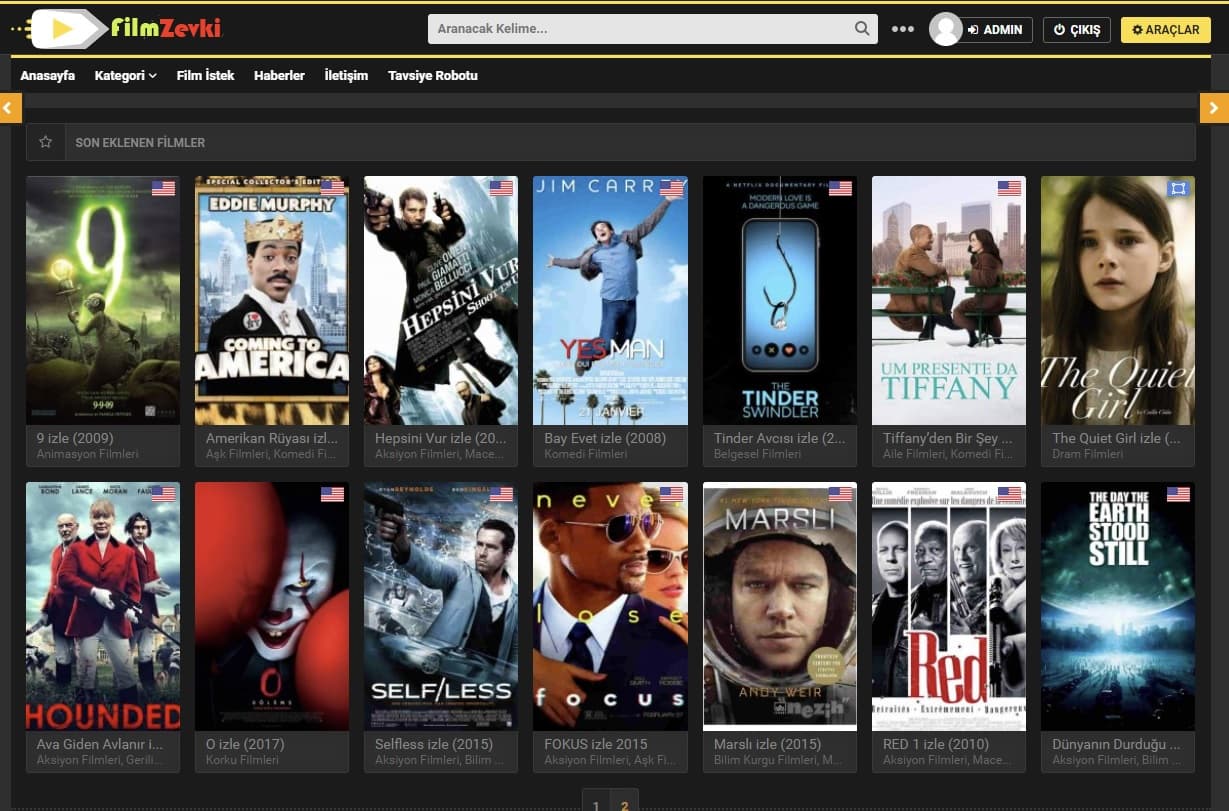Open the Film İstek menu item
This screenshot has height=811, width=1229.
[x=205, y=76]
